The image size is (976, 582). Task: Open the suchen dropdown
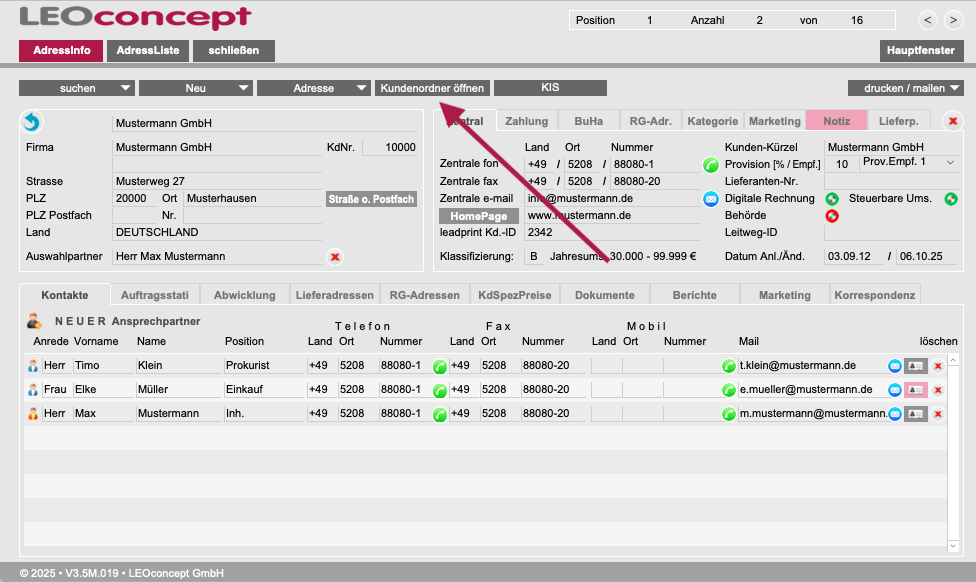pyautogui.click(x=77, y=88)
